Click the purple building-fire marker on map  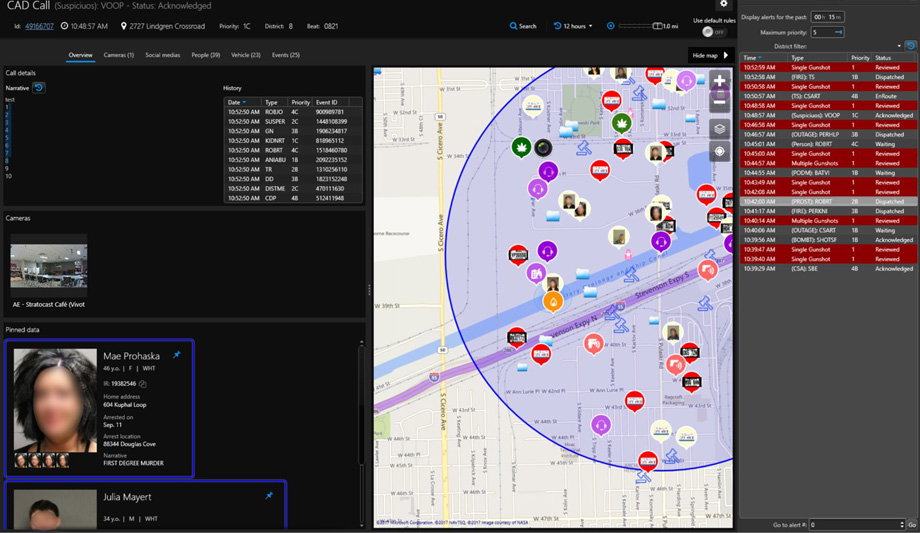[x=535, y=273]
